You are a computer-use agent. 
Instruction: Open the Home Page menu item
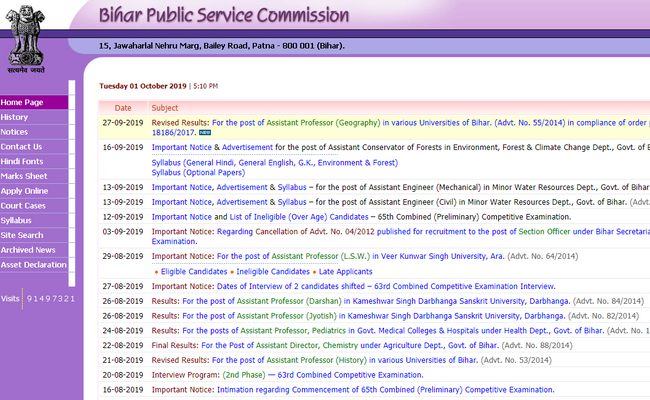22,102
